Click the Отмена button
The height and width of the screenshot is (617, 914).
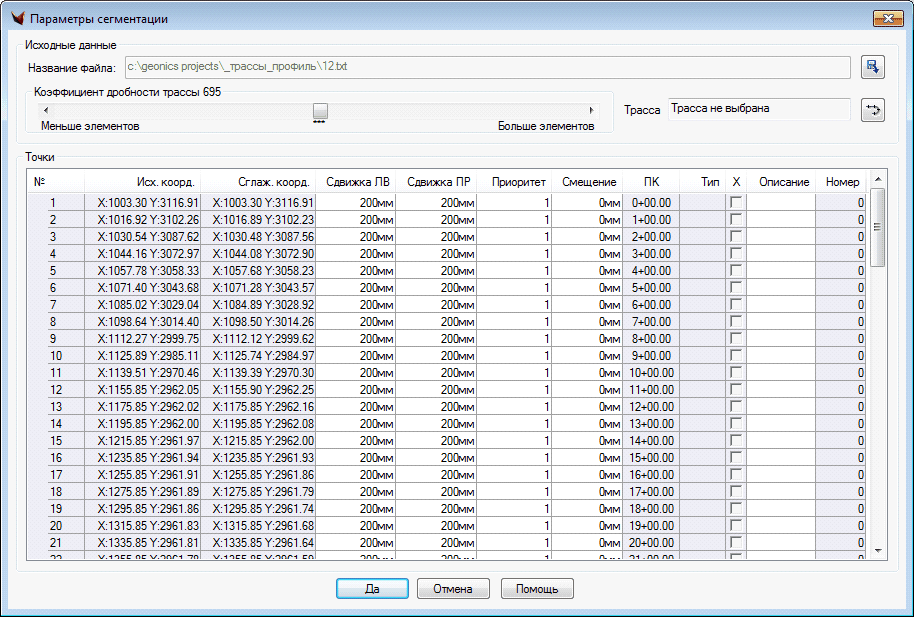[x=452, y=589]
